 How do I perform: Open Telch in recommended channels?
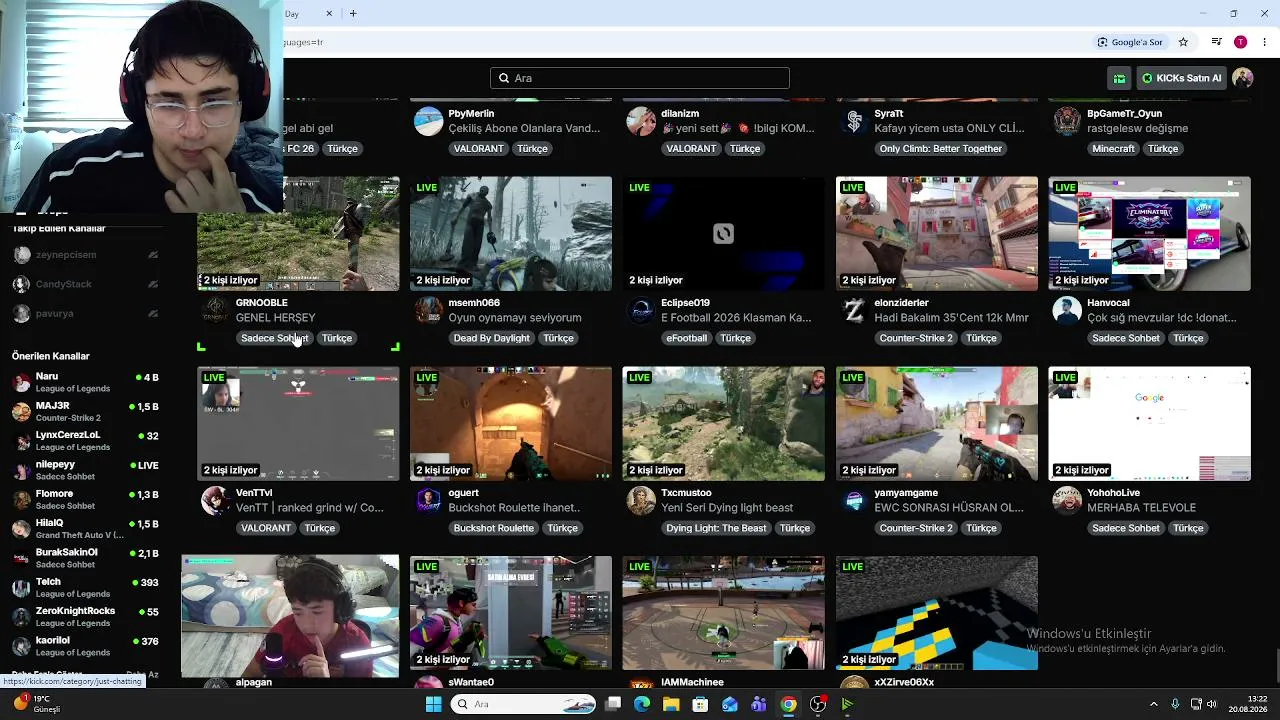pyautogui.click(x=85, y=587)
